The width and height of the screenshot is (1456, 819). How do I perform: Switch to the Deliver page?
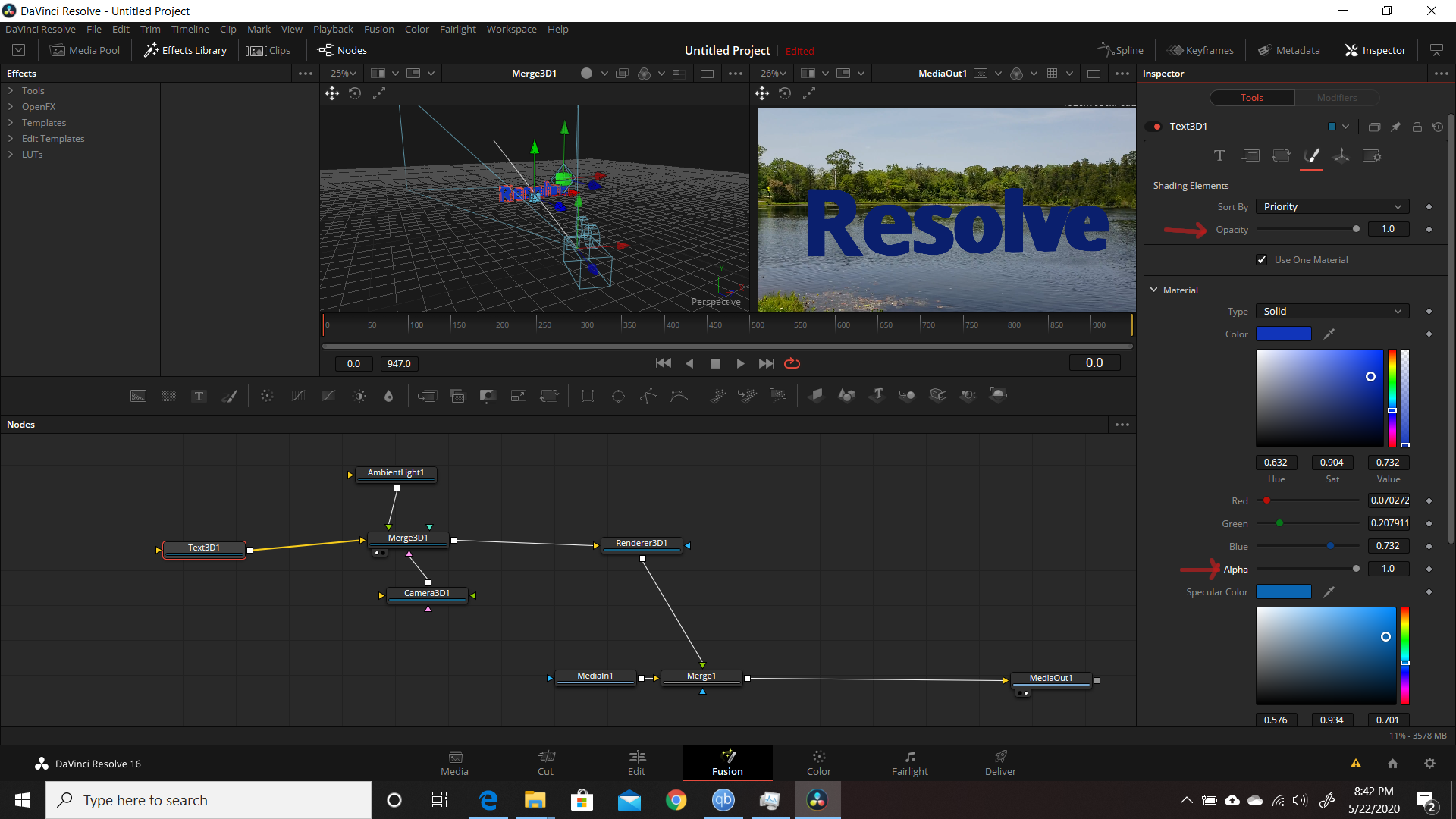tap(1000, 763)
